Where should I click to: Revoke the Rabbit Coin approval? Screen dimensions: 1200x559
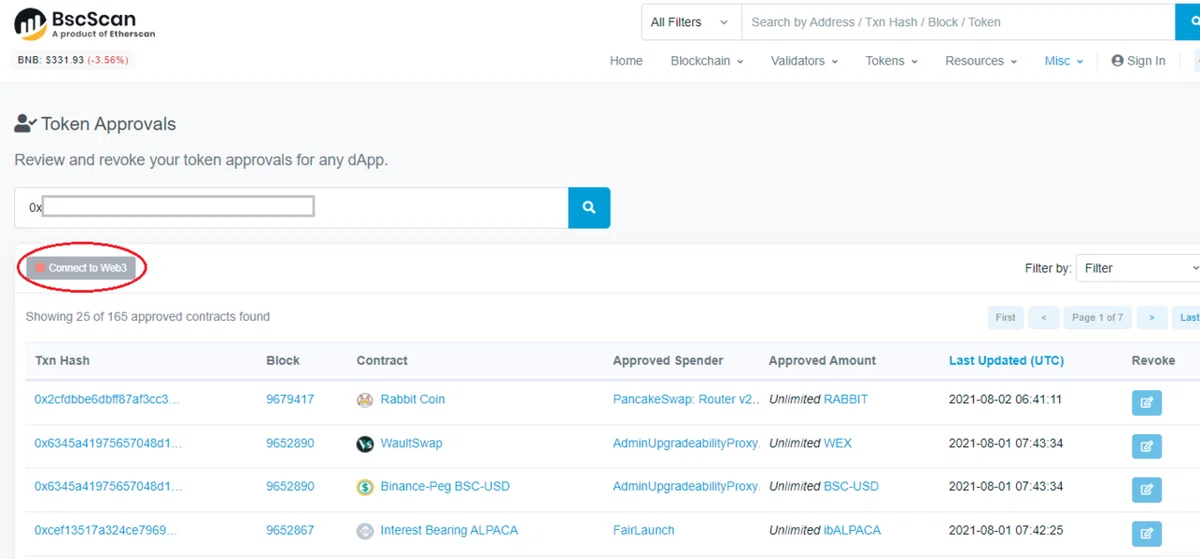(1146, 403)
